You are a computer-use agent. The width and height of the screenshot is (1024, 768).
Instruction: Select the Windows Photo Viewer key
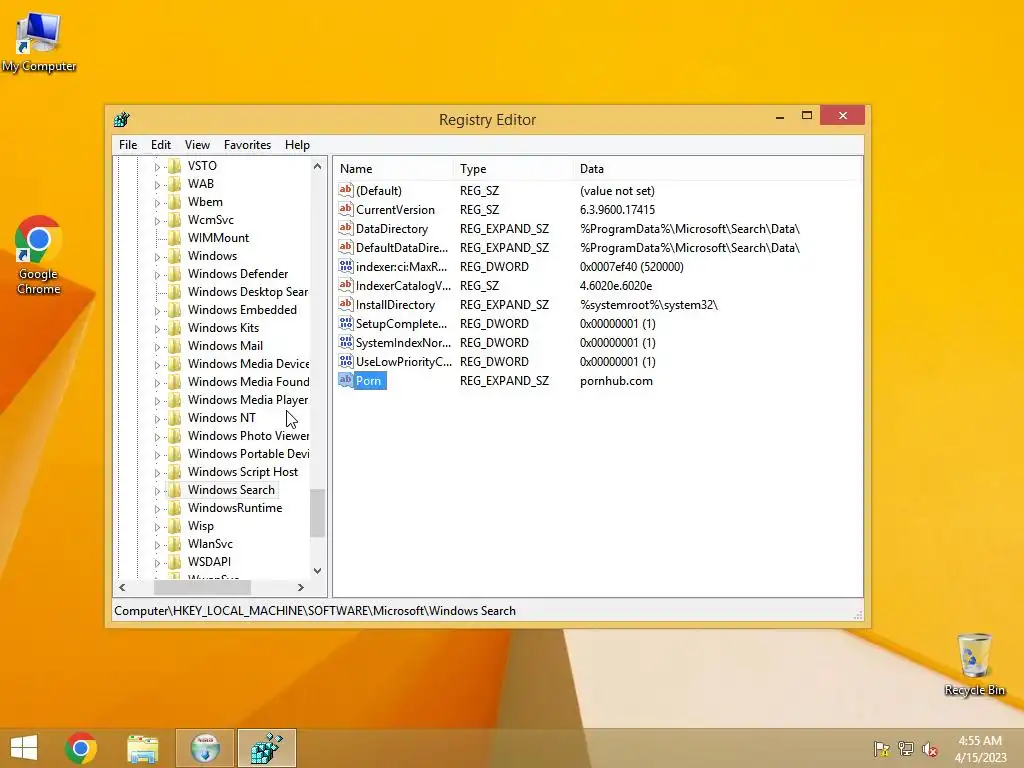248,436
